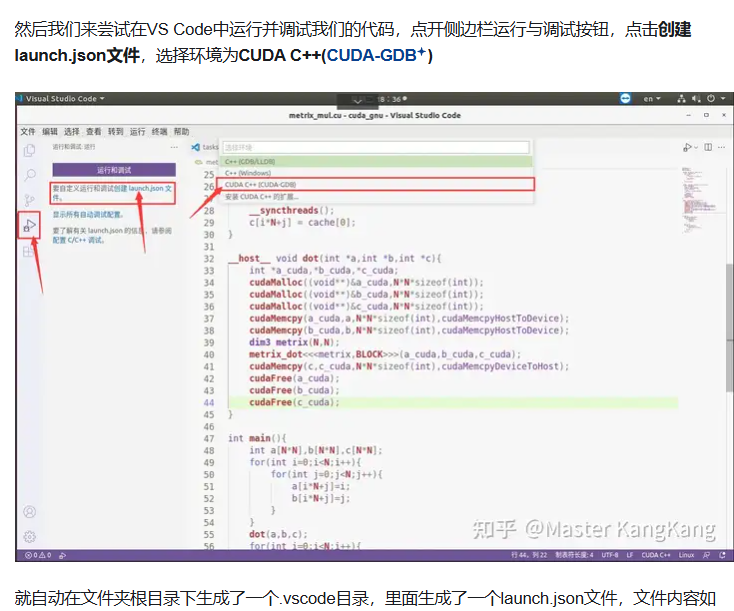This screenshot has height=611, width=734.
Task: Click the LF line ending status entry
Action: [630, 555]
